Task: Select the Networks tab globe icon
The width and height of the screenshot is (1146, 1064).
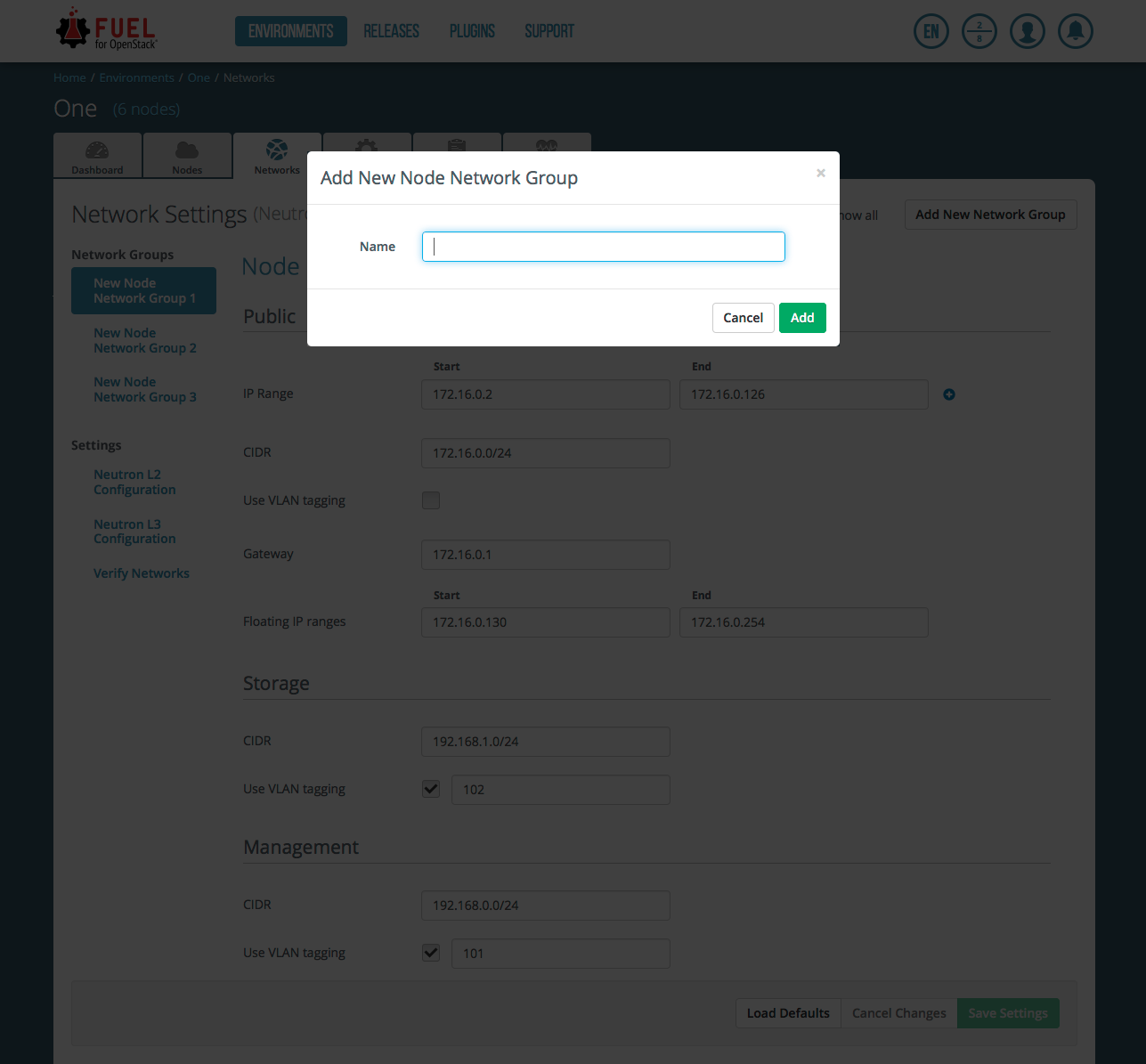Action: point(277,150)
